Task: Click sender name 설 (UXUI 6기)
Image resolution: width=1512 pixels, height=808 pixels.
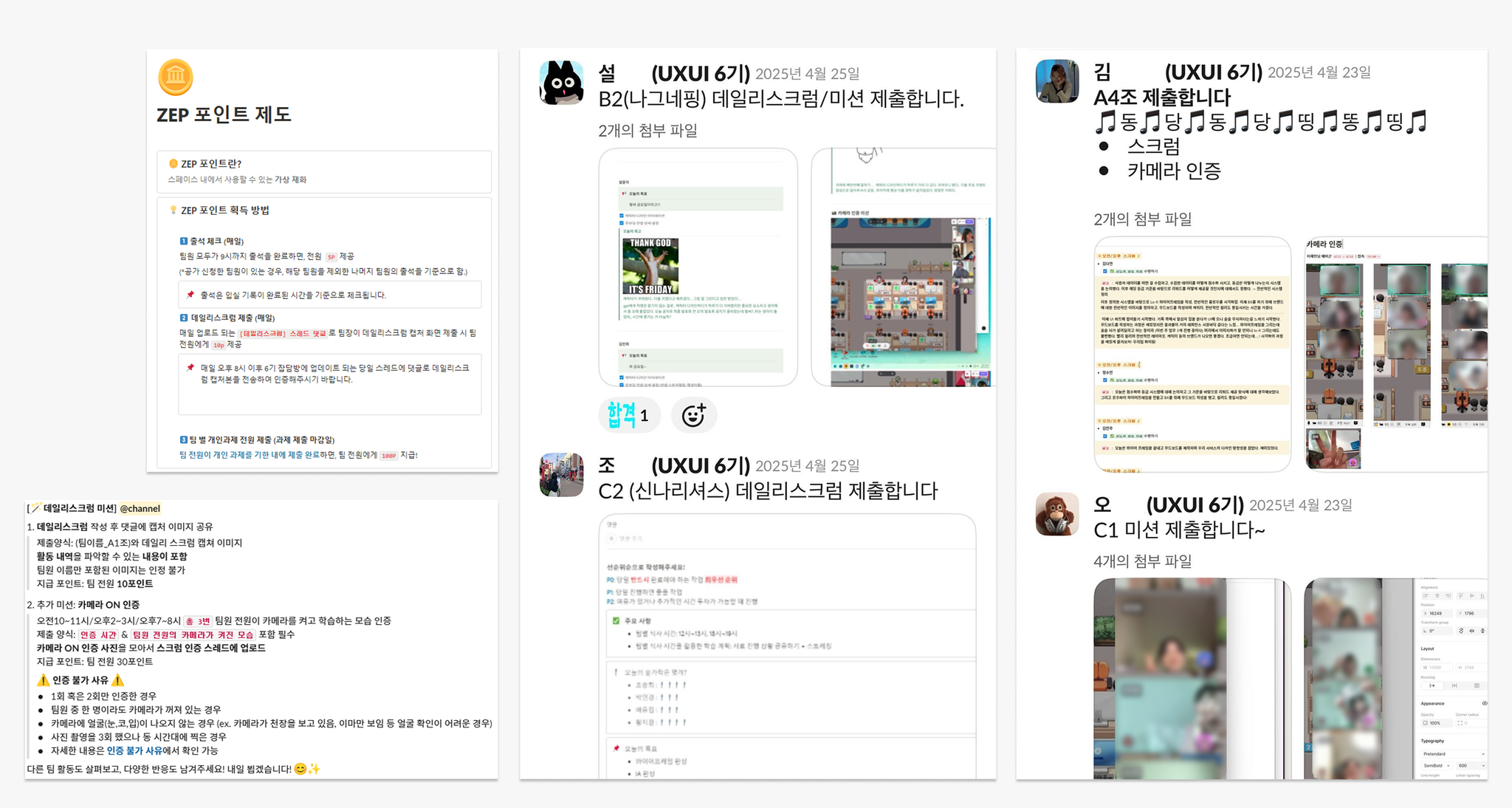Action: 674,74
